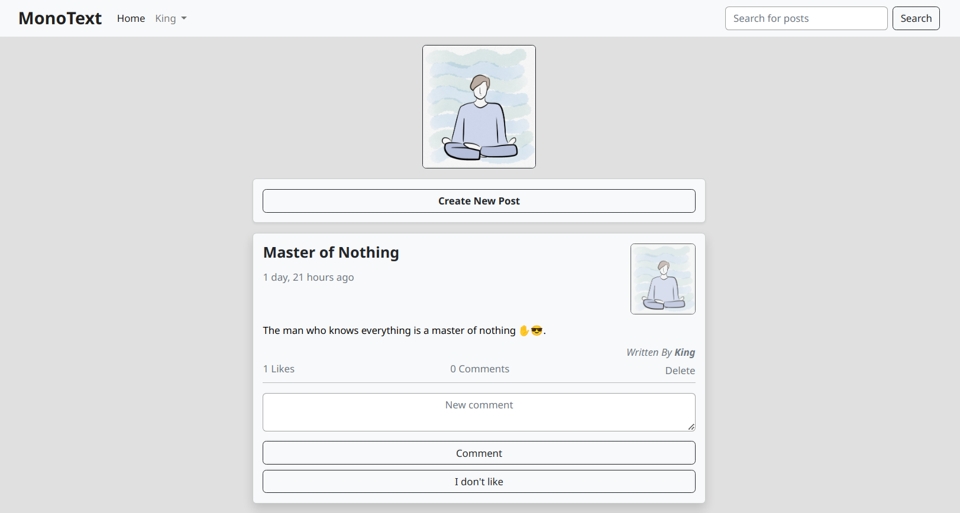Click the I don't like button
The height and width of the screenshot is (513, 960).
[x=479, y=482]
